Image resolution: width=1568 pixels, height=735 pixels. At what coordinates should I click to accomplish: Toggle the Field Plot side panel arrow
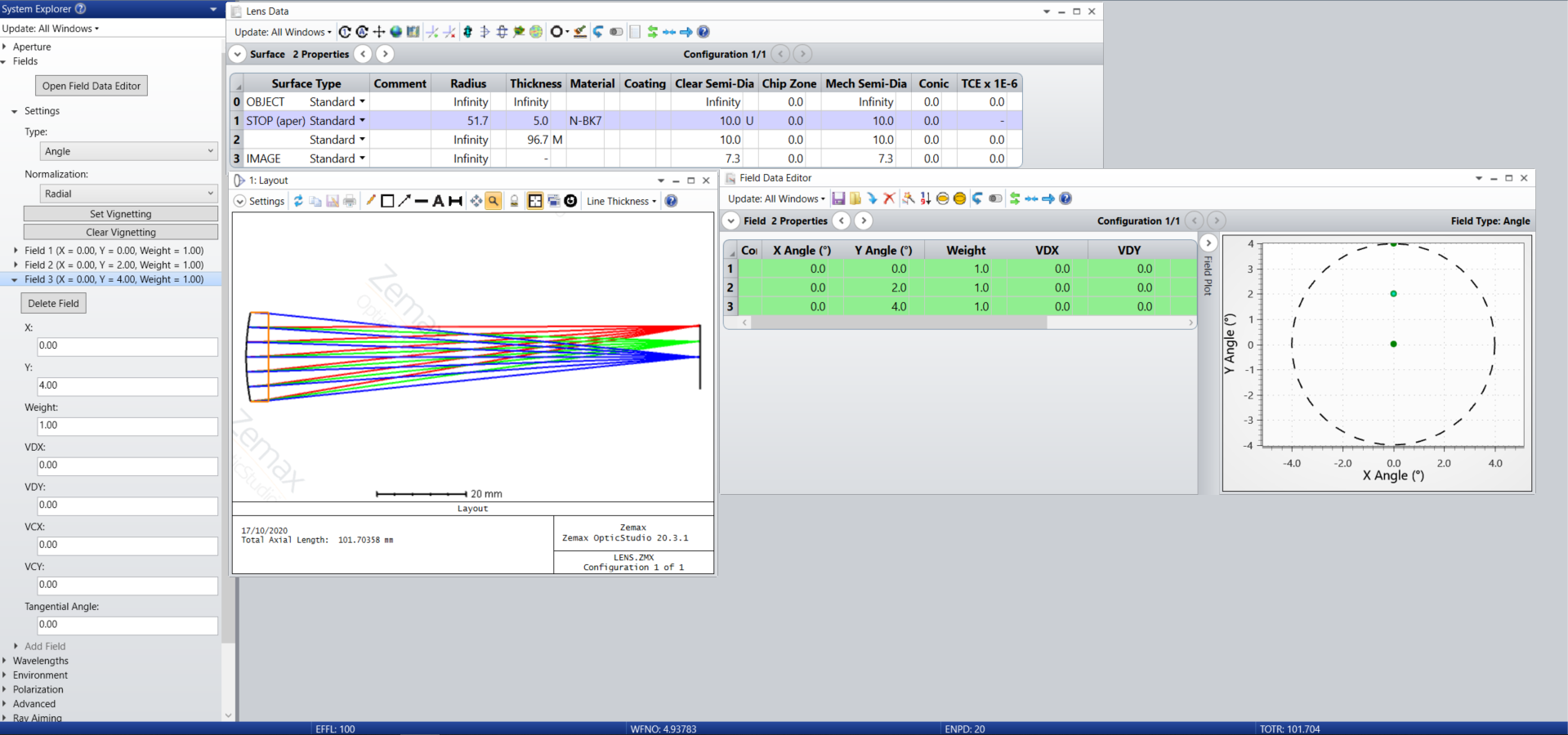(1208, 243)
